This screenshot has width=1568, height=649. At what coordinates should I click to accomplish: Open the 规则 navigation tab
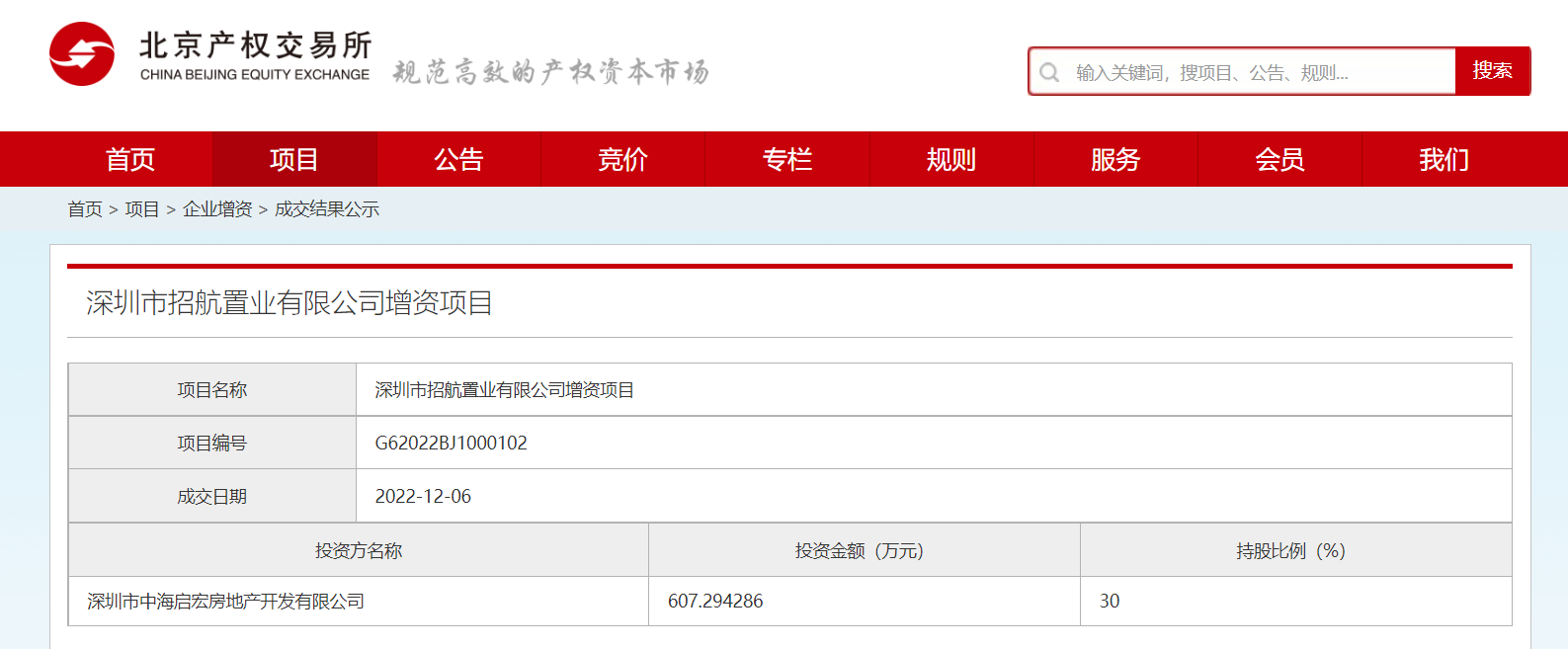950,159
